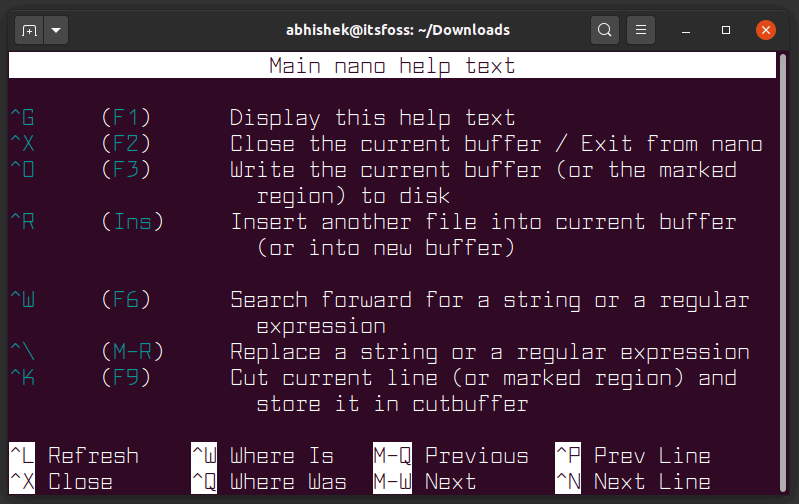Open the new tab dropdown arrow
This screenshot has height=504, width=799.
[55, 30]
